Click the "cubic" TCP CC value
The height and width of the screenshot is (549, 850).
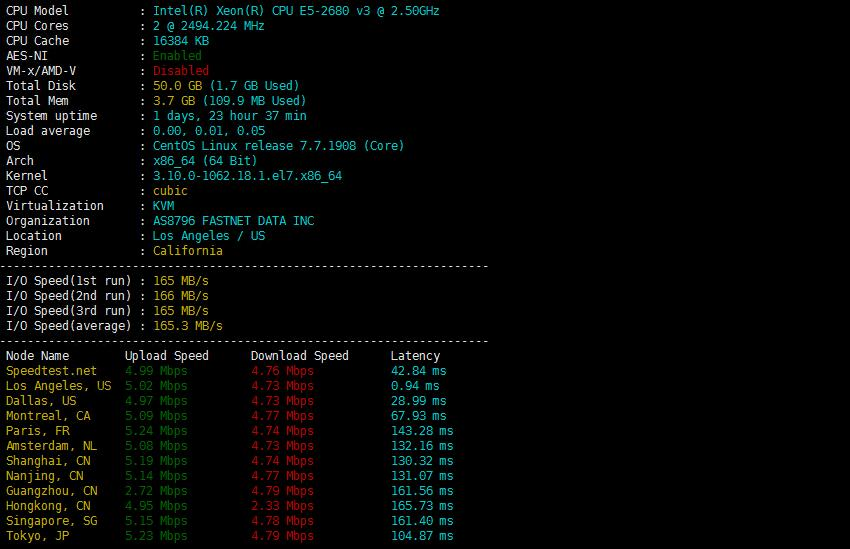(x=170, y=191)
